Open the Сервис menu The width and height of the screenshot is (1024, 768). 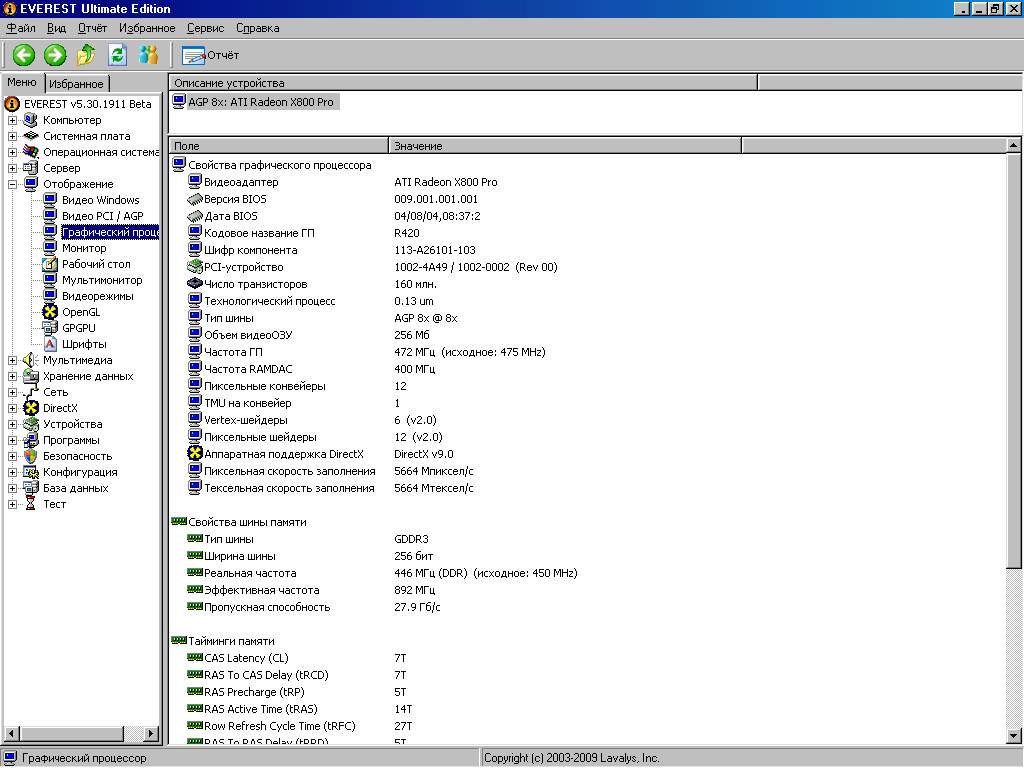(205, 28)
